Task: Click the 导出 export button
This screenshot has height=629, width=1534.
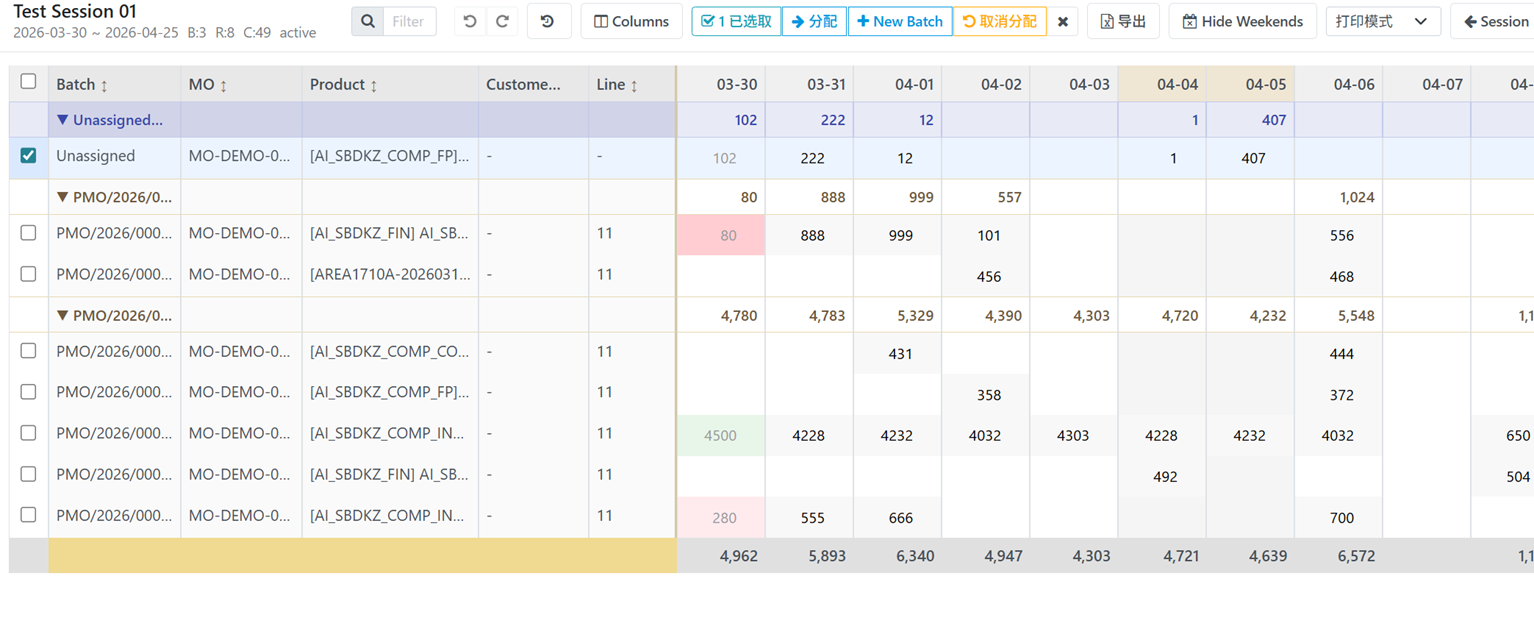Action: click(1123, 21)
